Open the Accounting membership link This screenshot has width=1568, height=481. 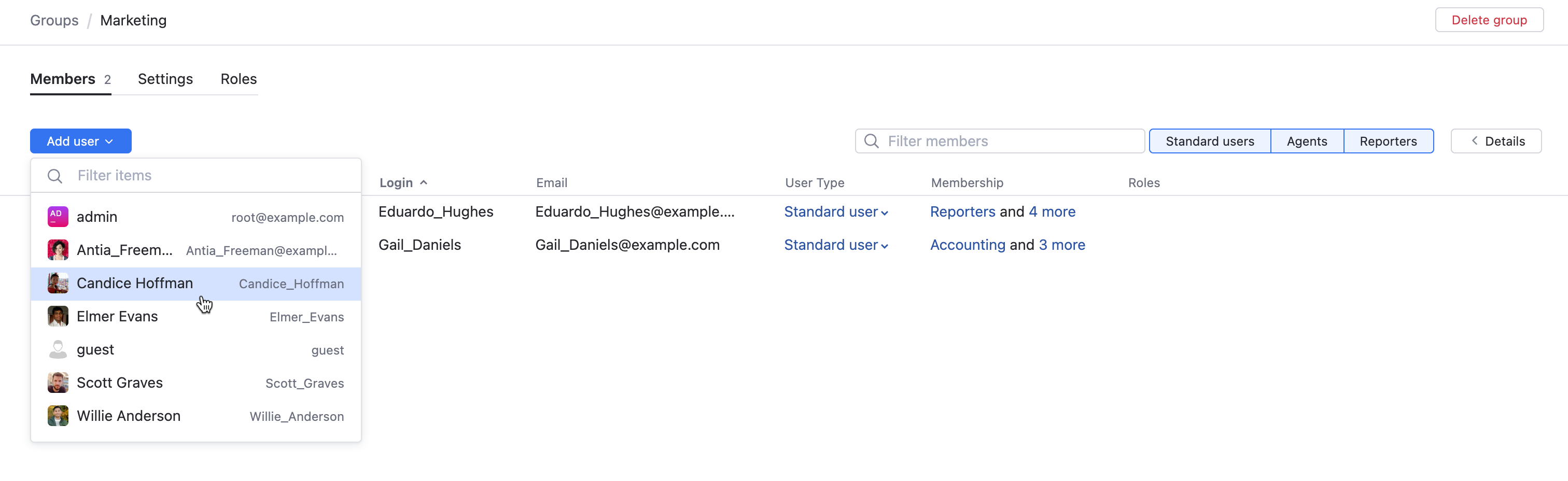click(967, 245)
